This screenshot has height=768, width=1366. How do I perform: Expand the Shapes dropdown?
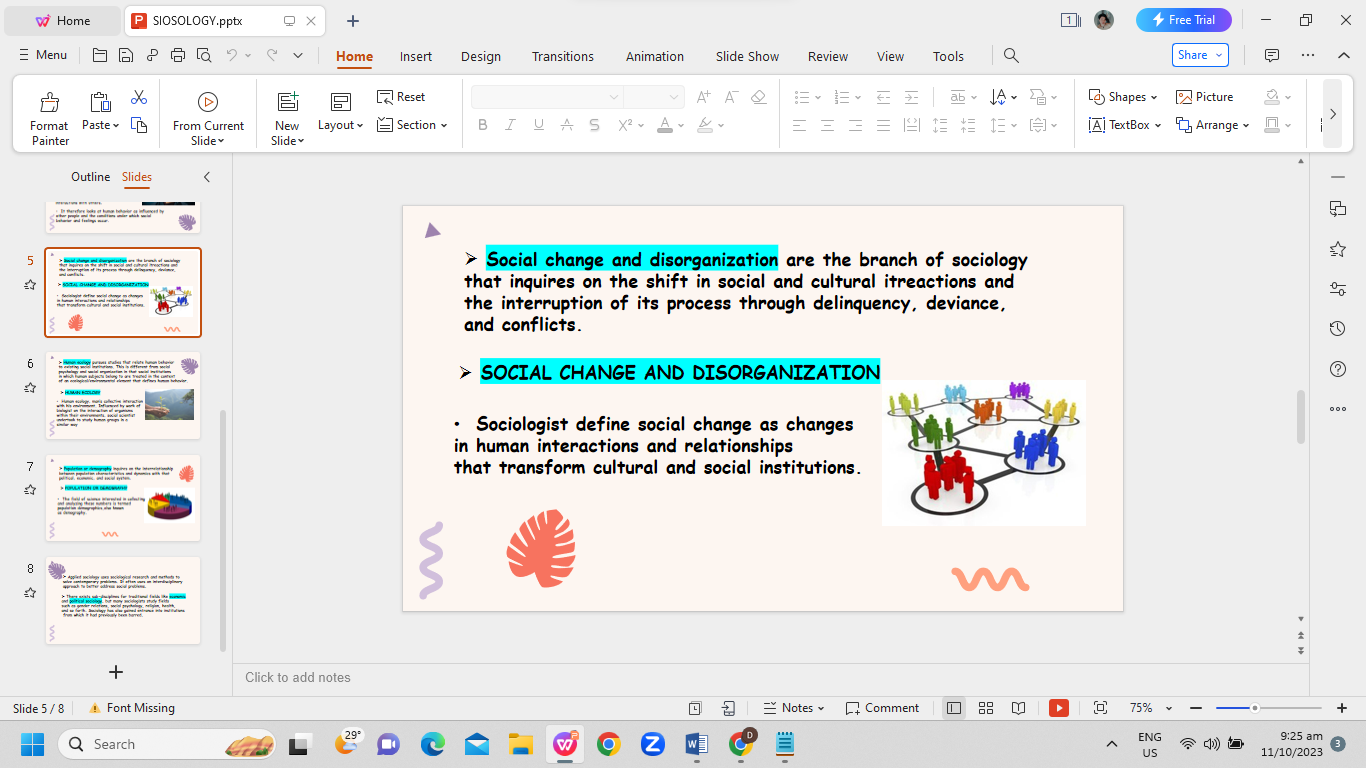pos(1123,97)
